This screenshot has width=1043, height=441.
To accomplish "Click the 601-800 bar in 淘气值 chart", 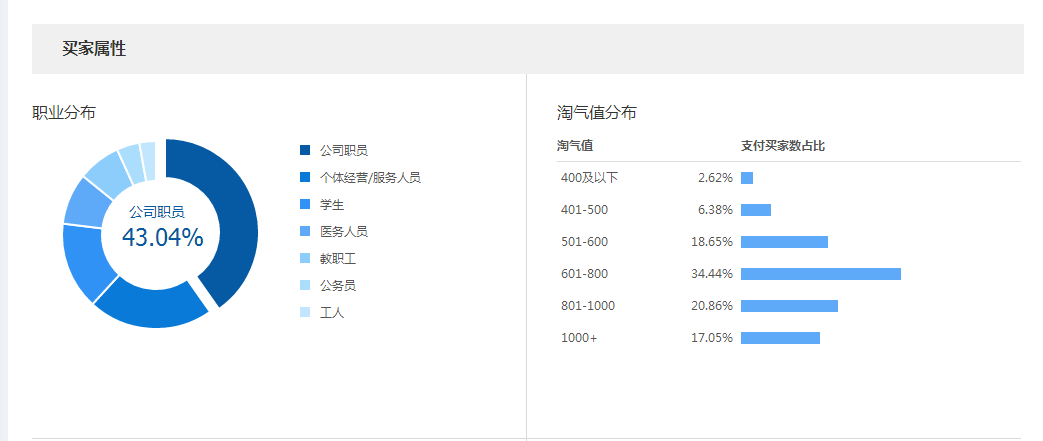I will pyautogui.click(x=820, y=274).
